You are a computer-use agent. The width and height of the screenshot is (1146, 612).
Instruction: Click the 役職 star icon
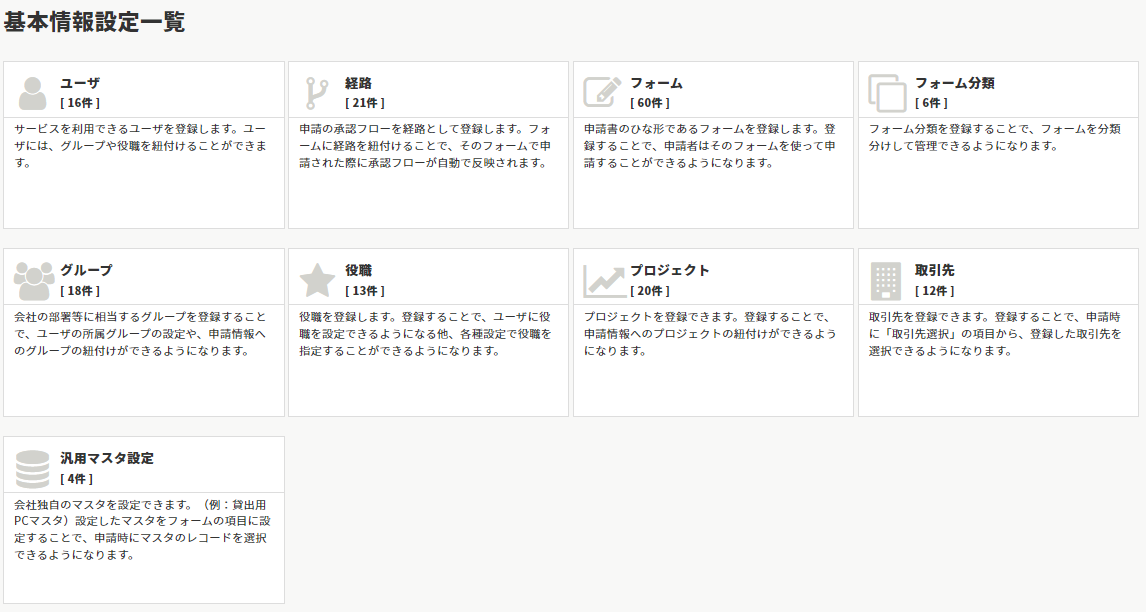point(317,281)
